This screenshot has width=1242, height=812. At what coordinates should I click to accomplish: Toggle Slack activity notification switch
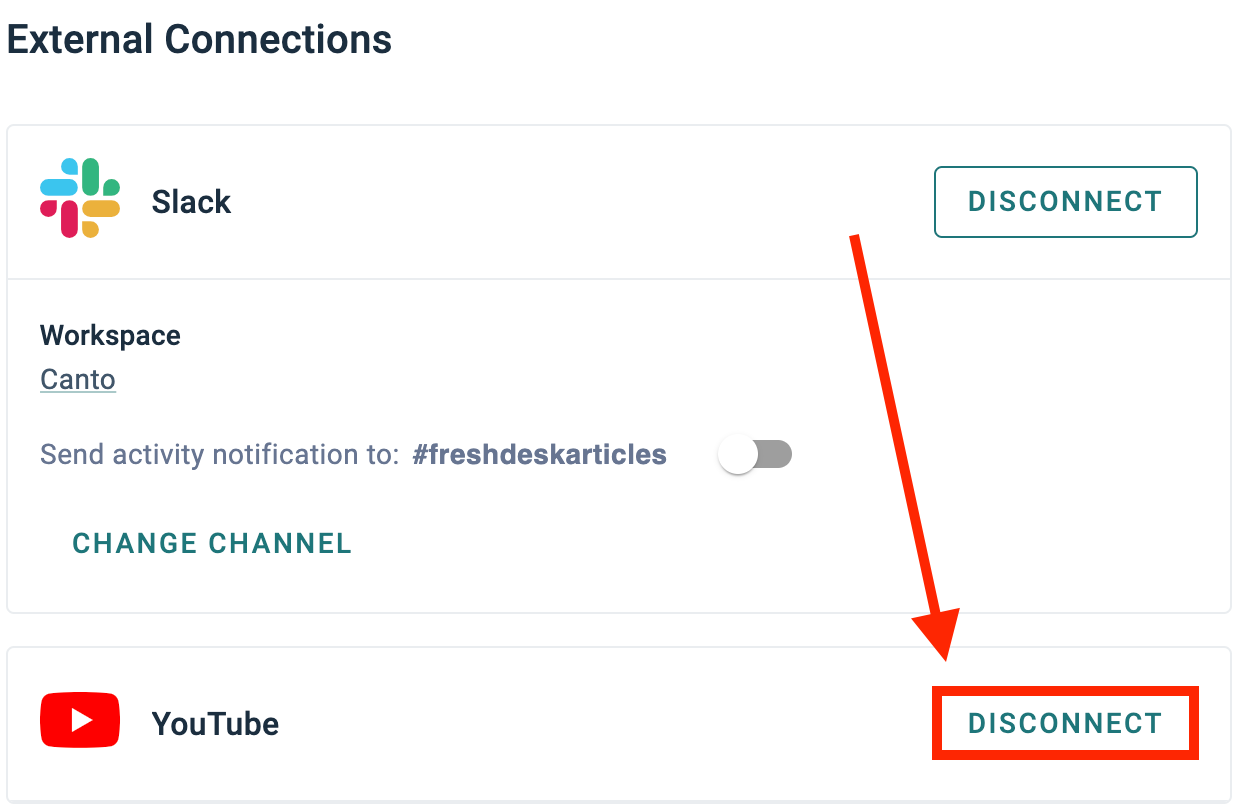coord(756,456)
